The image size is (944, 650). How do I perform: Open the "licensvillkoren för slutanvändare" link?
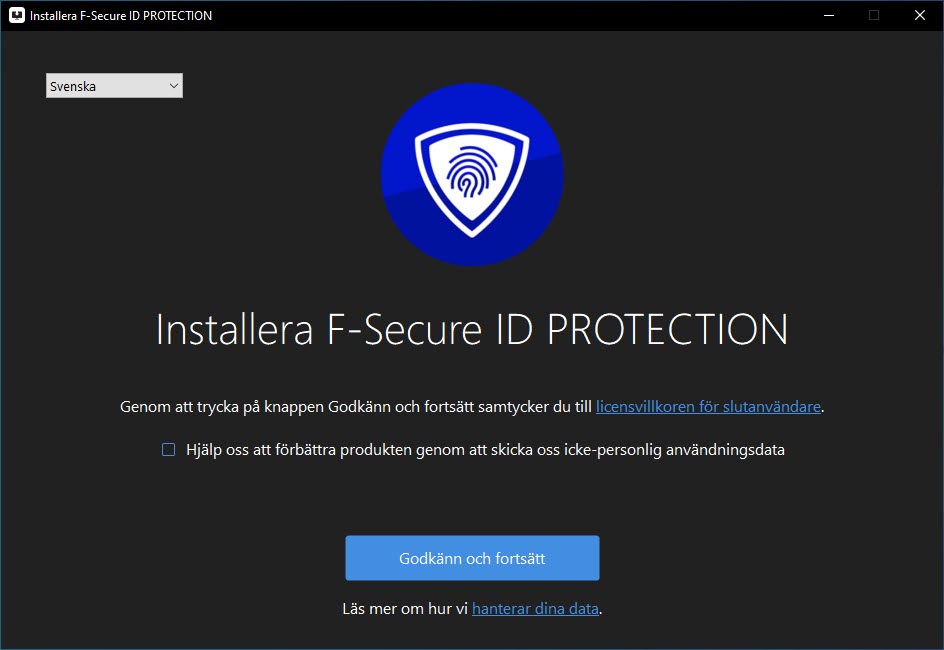click(x=708, y=407)
